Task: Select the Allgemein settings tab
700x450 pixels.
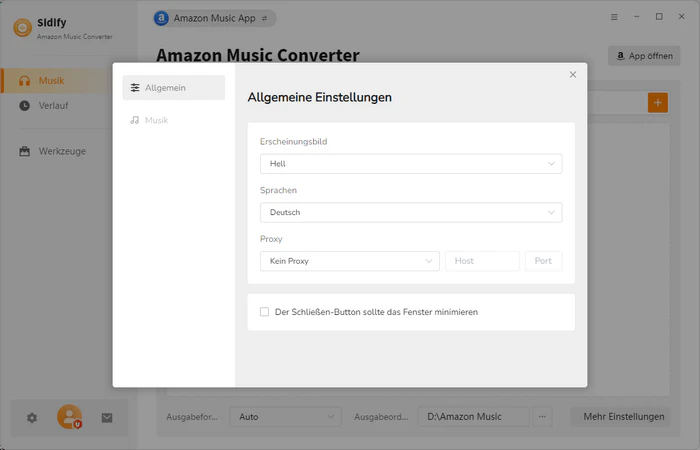Action: [174, 88]
